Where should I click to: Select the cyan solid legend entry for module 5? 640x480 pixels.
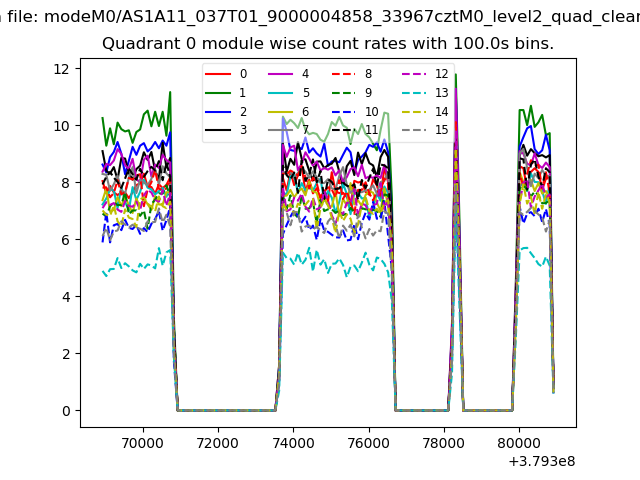coord(282,93)
